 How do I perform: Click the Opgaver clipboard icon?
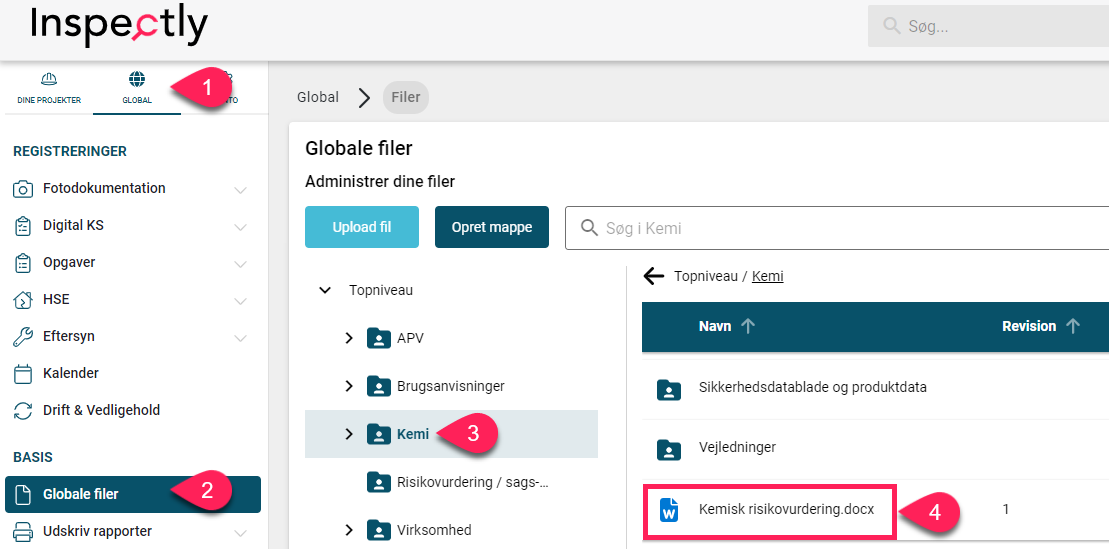tap(23, 262)
